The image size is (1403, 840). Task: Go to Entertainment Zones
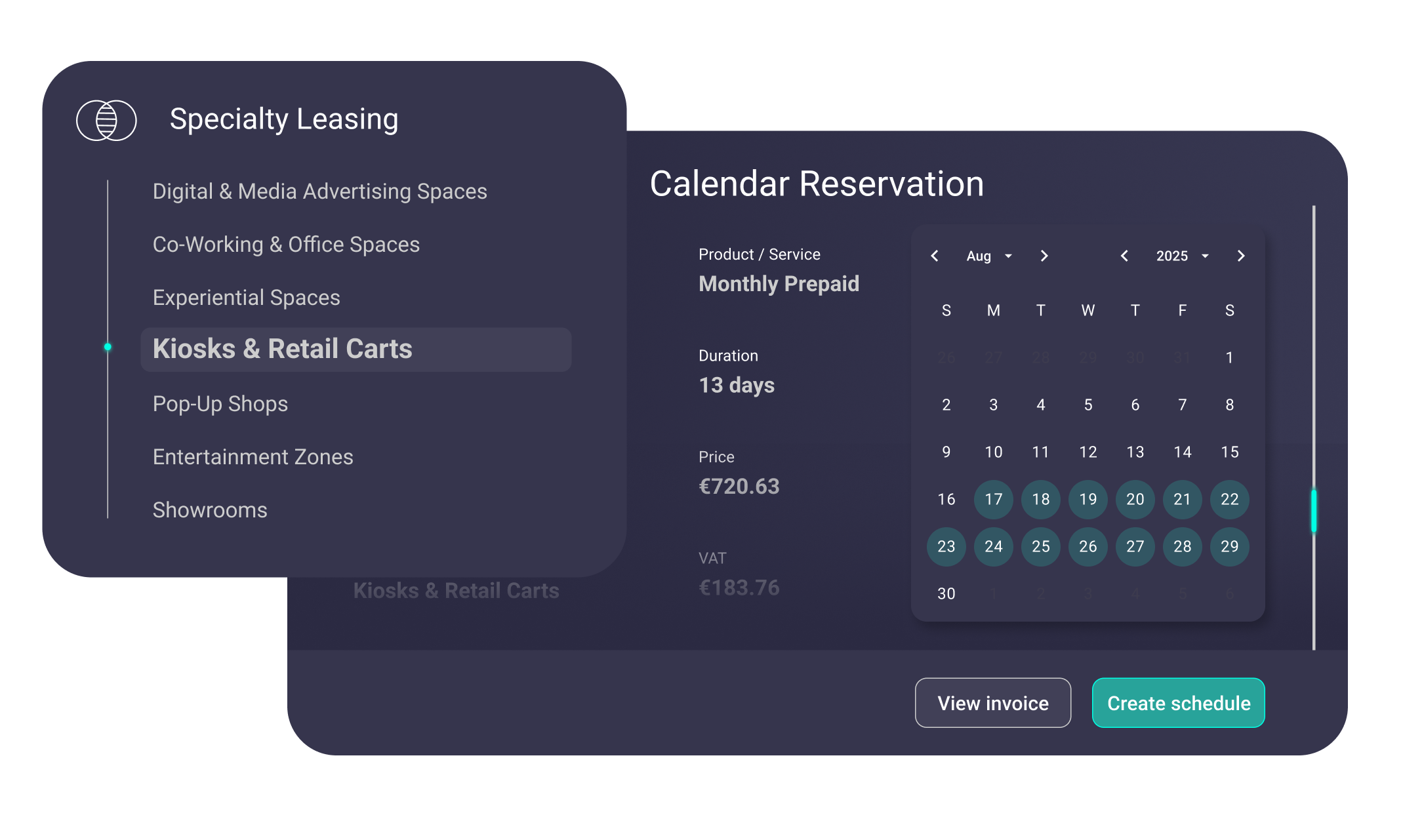tap(253, 457)
